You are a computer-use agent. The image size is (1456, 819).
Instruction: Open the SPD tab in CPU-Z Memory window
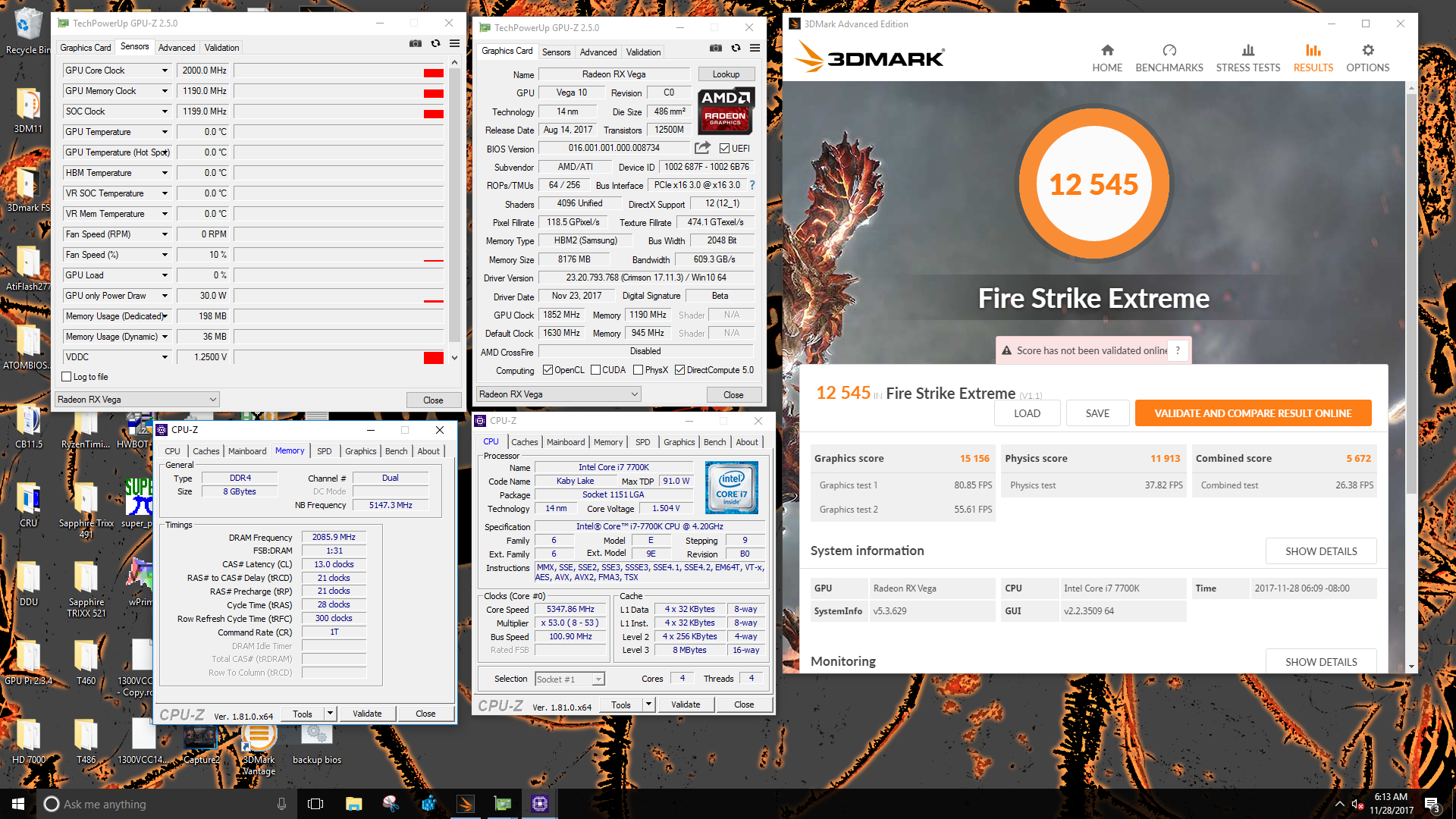pos(324,451)
